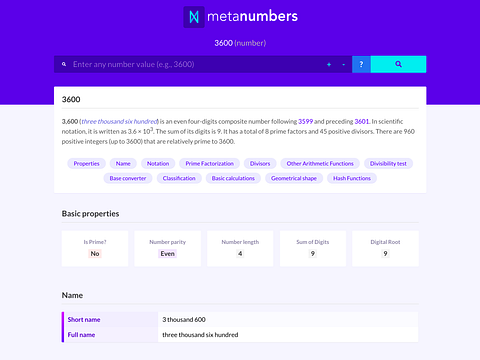Viewport: 480px width, 360px height.
Task: Click the minus decrement icon
Action: 344,64
